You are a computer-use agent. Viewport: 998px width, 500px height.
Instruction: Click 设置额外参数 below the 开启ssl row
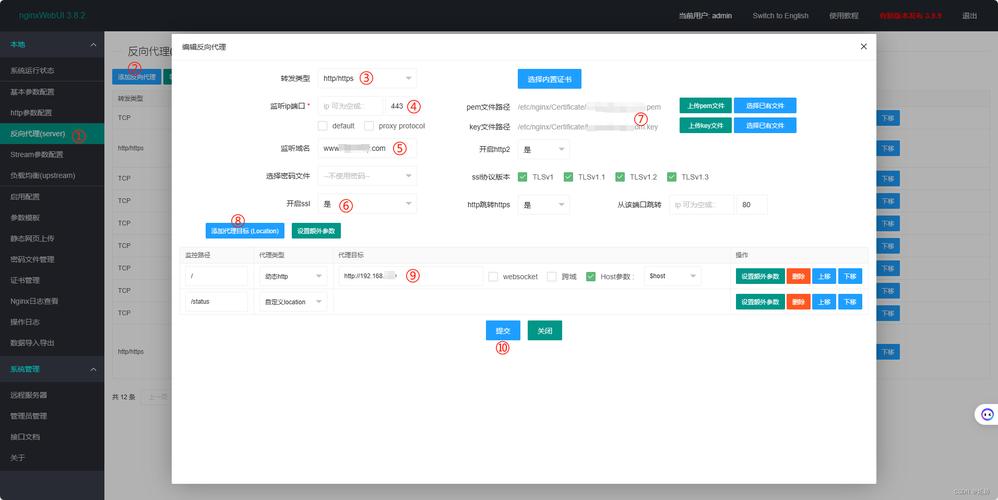316,231
